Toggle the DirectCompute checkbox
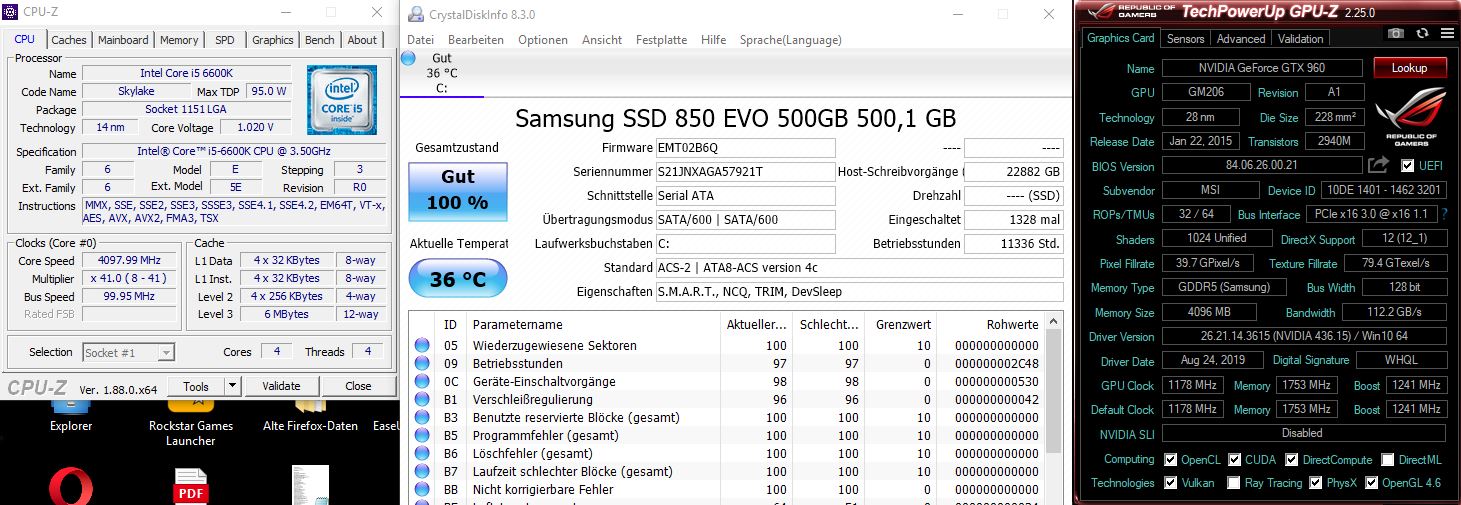The image size is (1461, 505). pyautogui.click(x=1292, y=460)
